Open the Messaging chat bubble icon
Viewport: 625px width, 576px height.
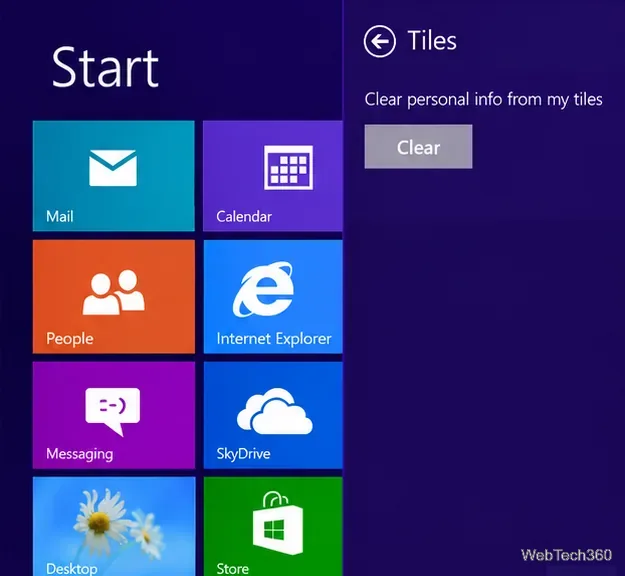112,411
